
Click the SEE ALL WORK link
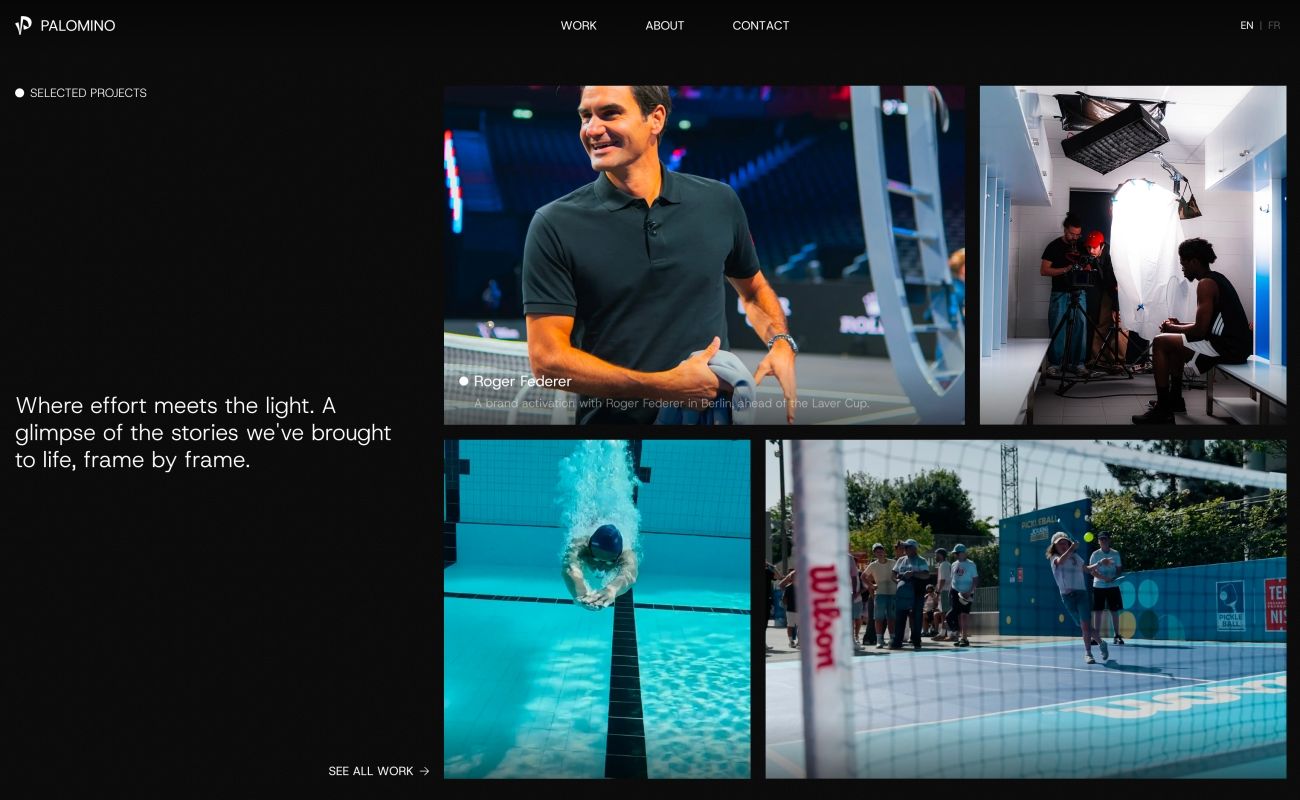[379, 771]
